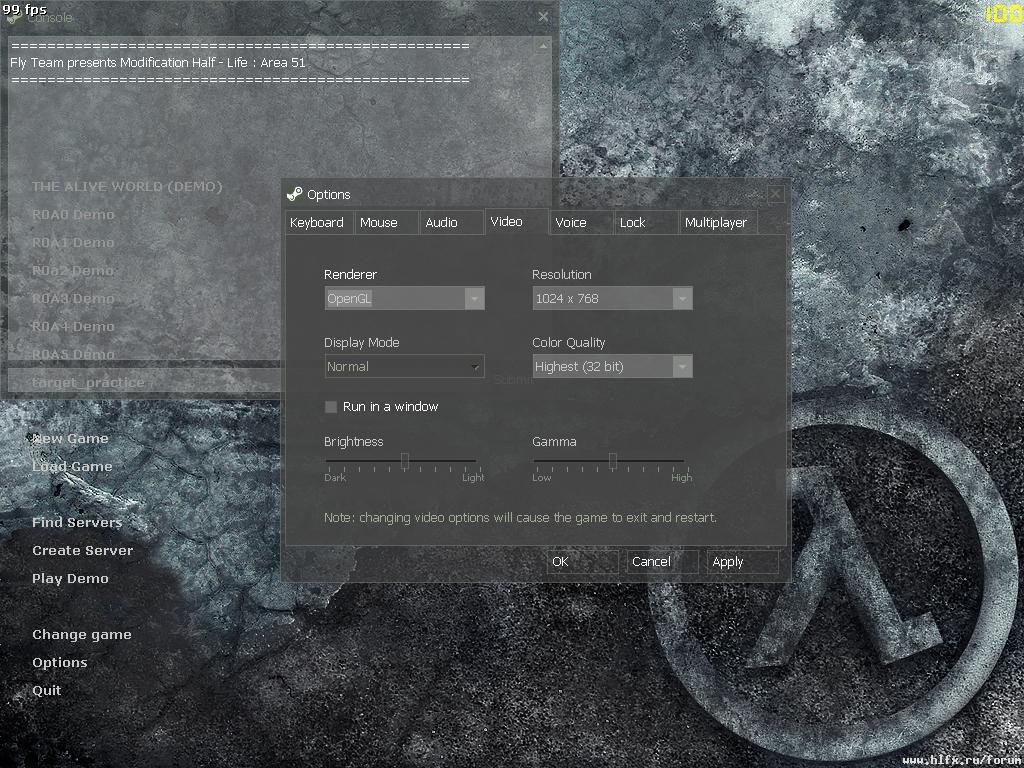
Task: Choose Create Server from main menu
Action: coord(83,551)
